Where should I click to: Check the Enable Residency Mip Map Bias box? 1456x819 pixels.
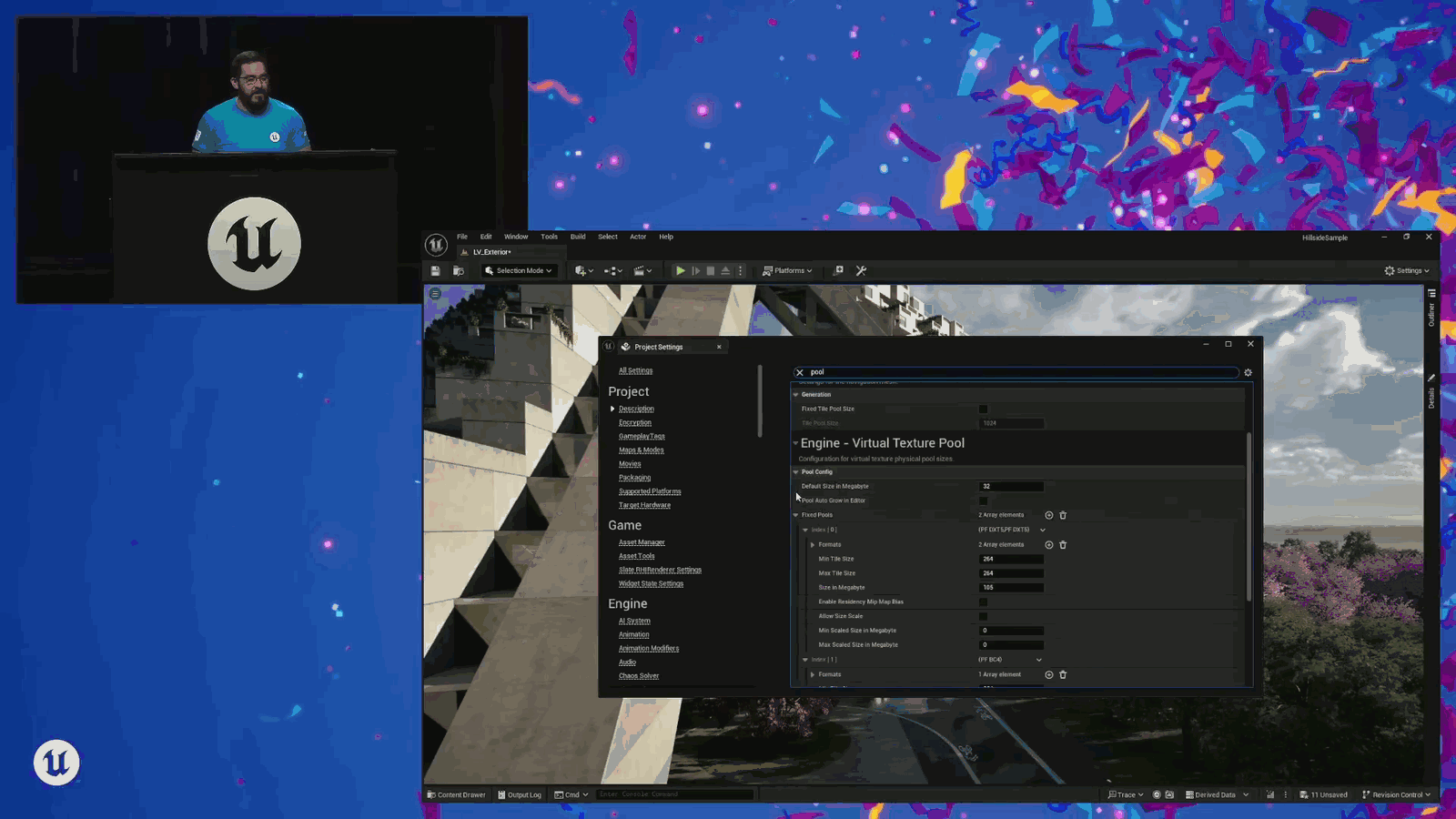pos(983,602)
